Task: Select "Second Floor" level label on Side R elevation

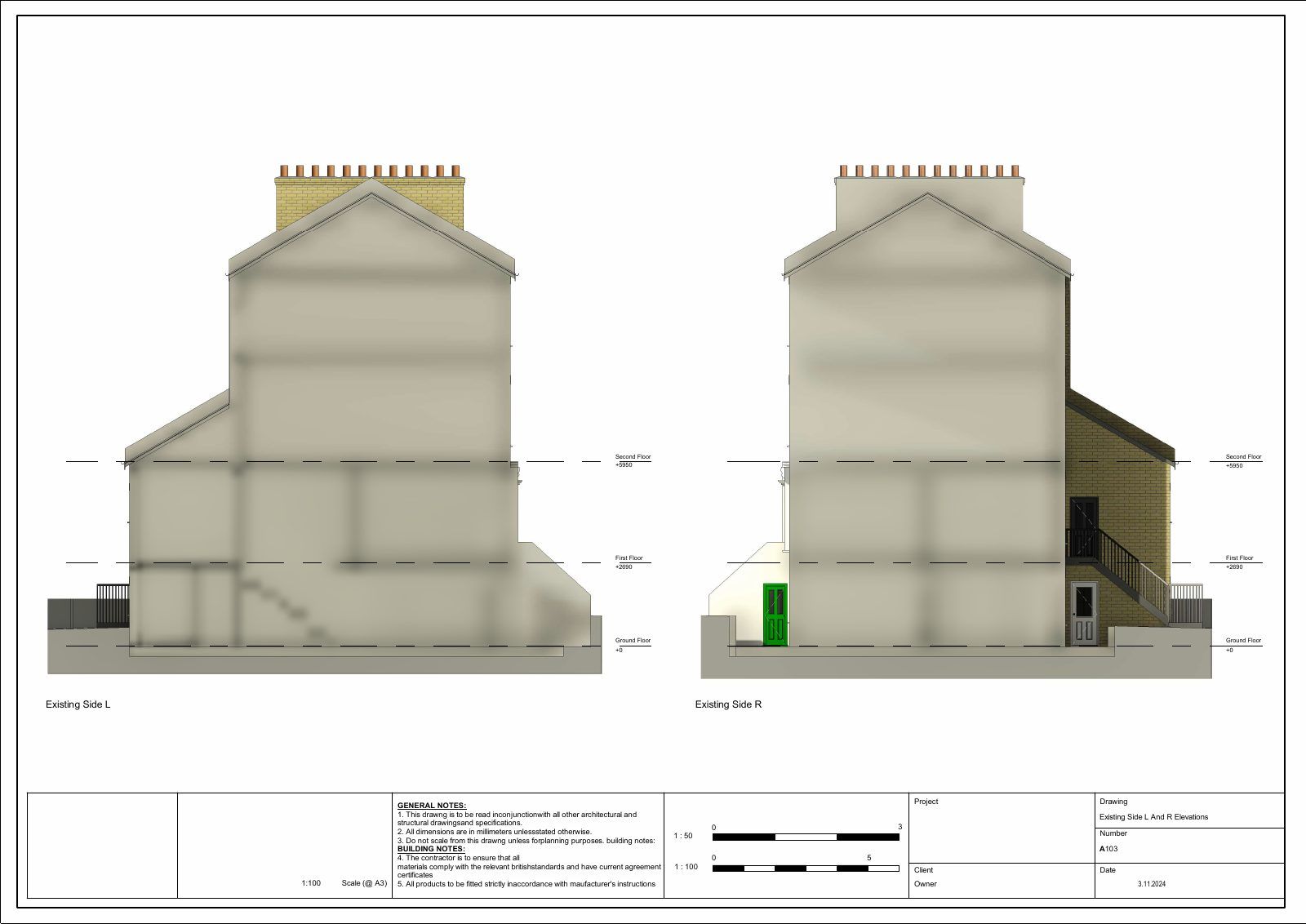Action: (1243, 457)
